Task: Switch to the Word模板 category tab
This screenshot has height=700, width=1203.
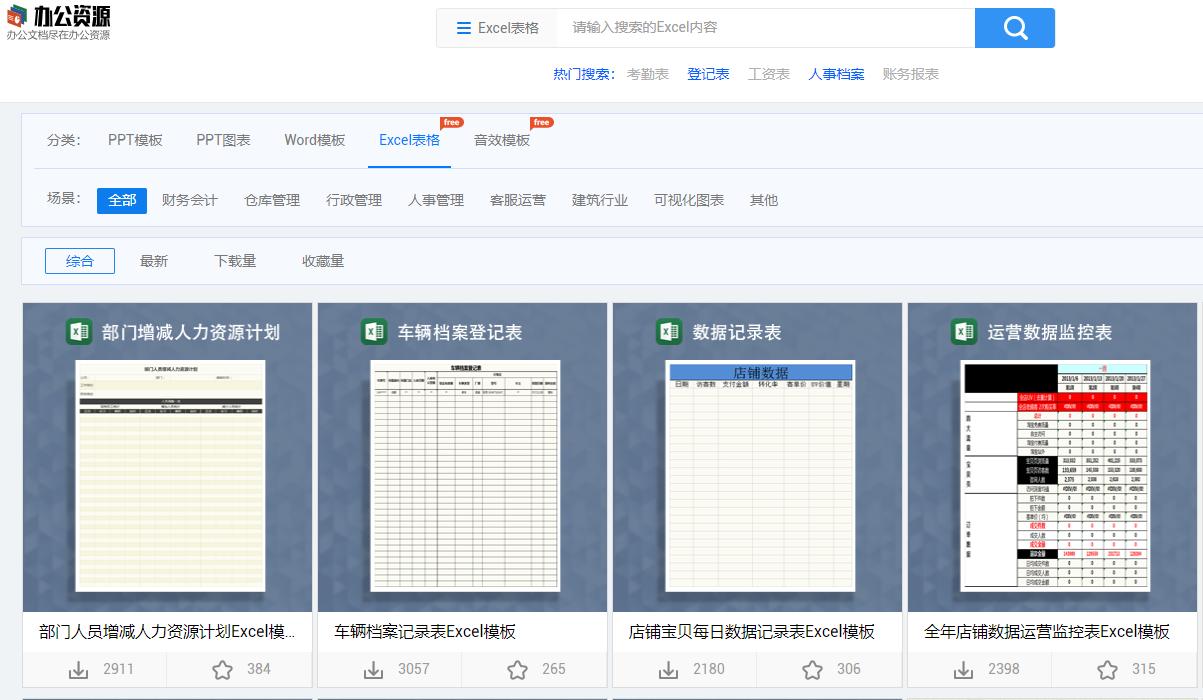Action: pyautogui.click(x=315, y=140)
